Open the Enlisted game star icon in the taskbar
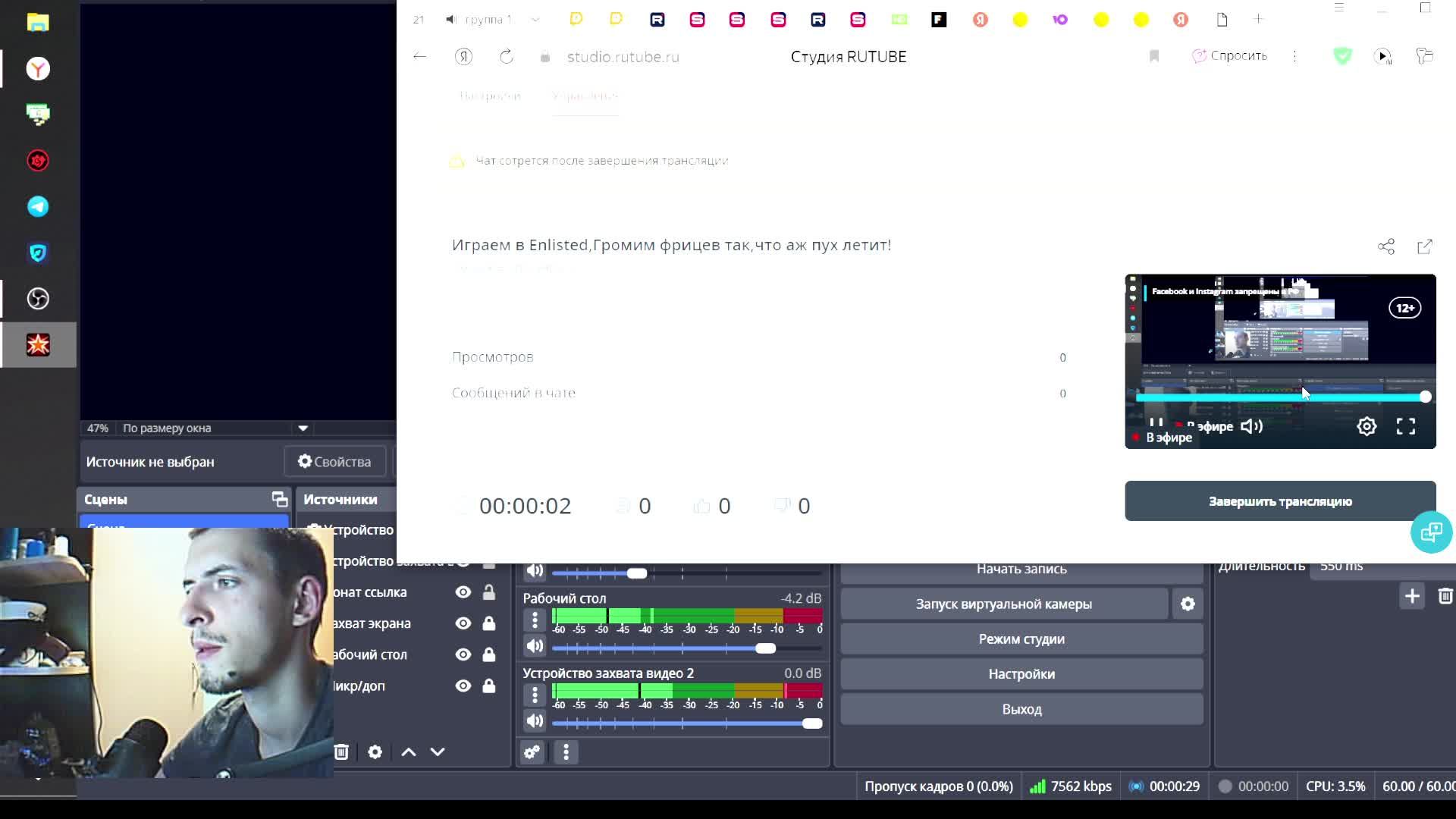Screen dimensions: 1456x819 tap(38, 345)
